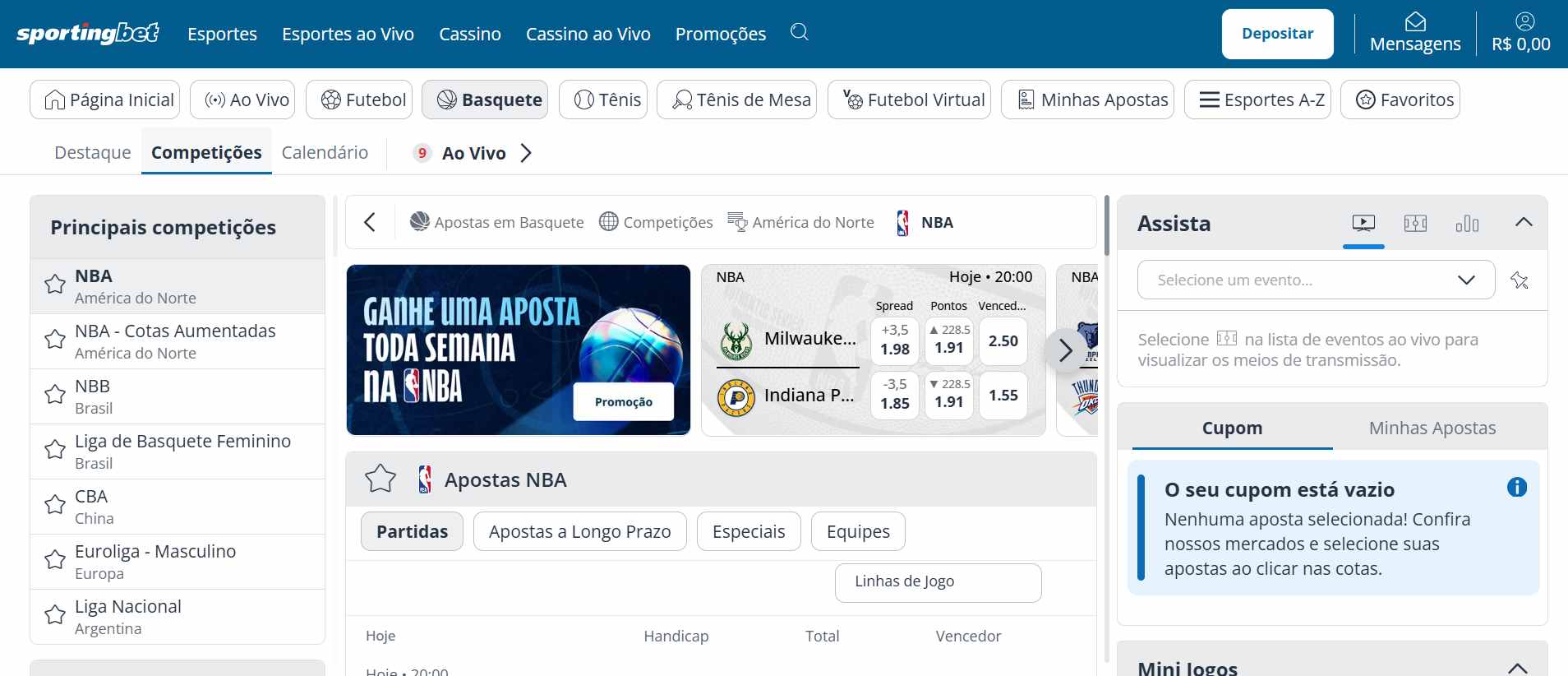Click the soccer ball icon in Futebol
This screenshot has height=676, width=1568.
(x=331, y=100)
